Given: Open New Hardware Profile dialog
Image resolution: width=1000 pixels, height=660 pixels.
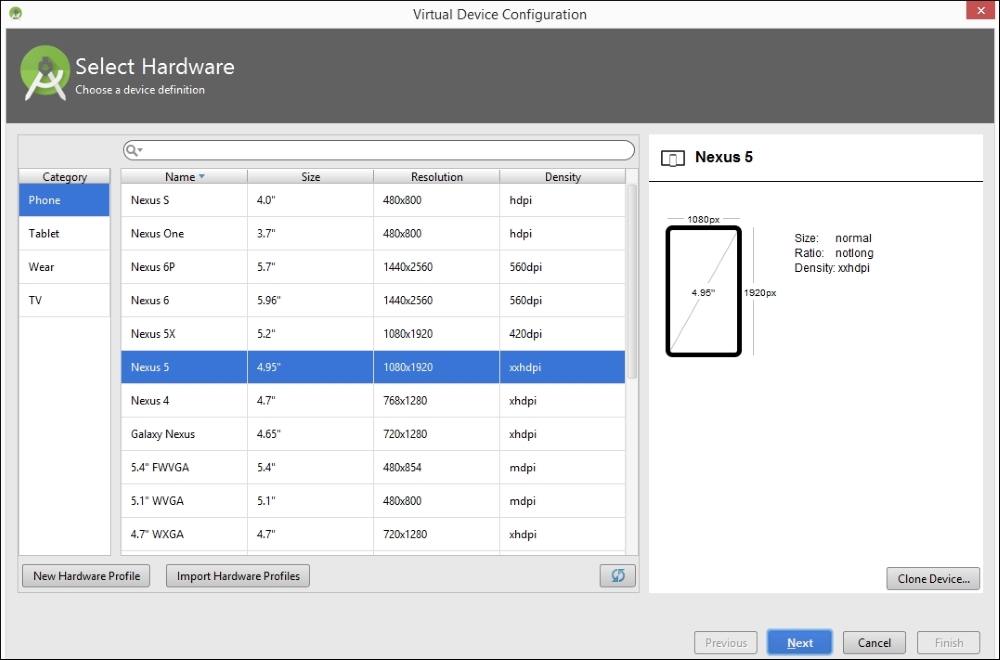Looking at the screenshot, I should click(x=86, y=576).
